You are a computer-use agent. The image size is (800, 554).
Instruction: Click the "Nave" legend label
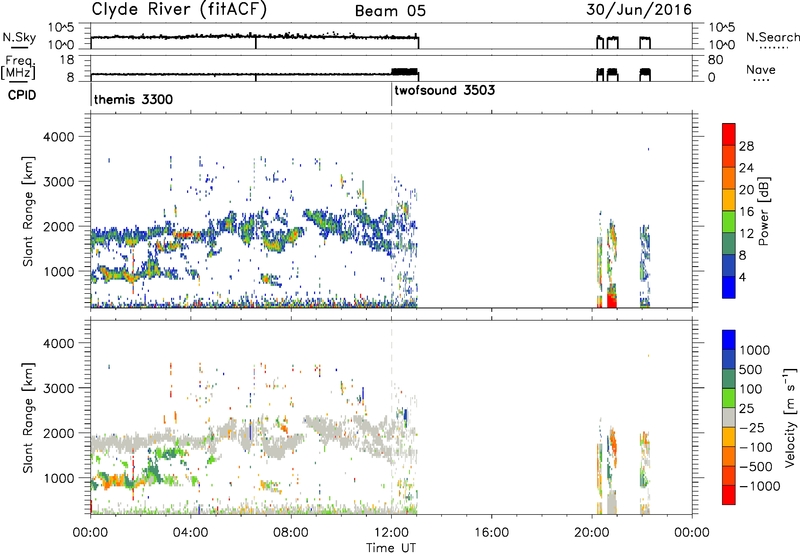pos(761,70)
